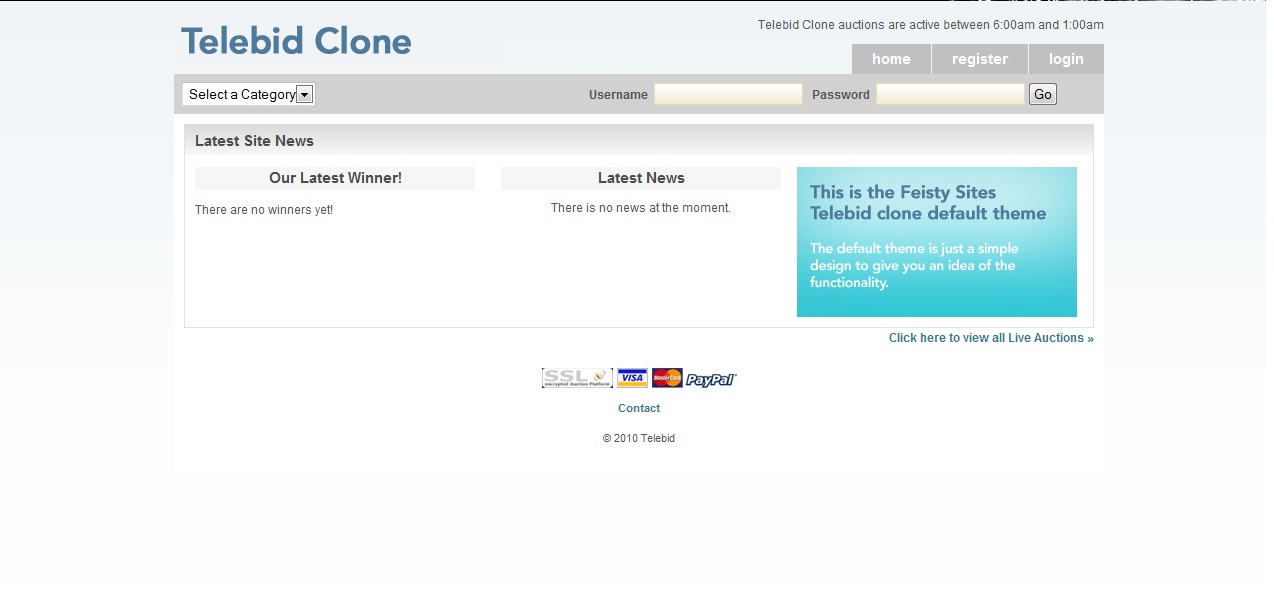1274x602 pixels.
Task: Click the Feisty Sites default theme banner
Action: 936,242
